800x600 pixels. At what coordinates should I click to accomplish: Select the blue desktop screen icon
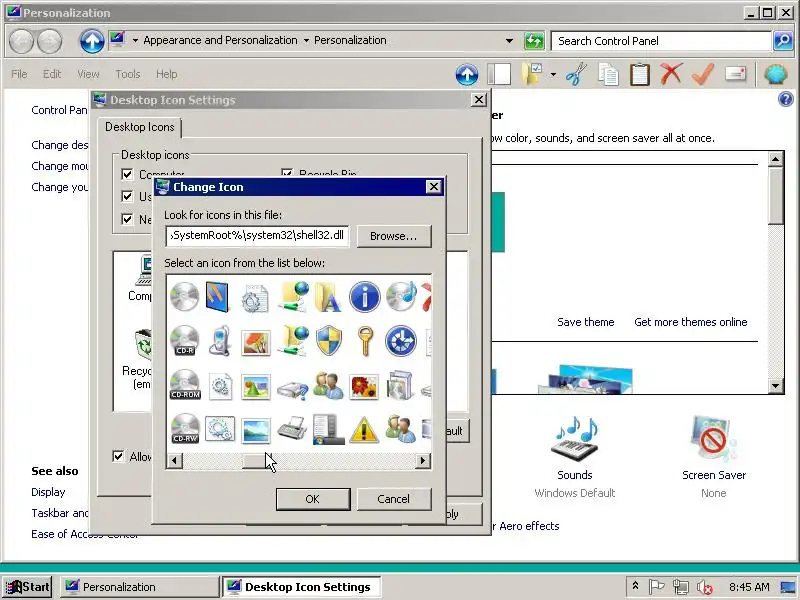click(x=217, y=296)
